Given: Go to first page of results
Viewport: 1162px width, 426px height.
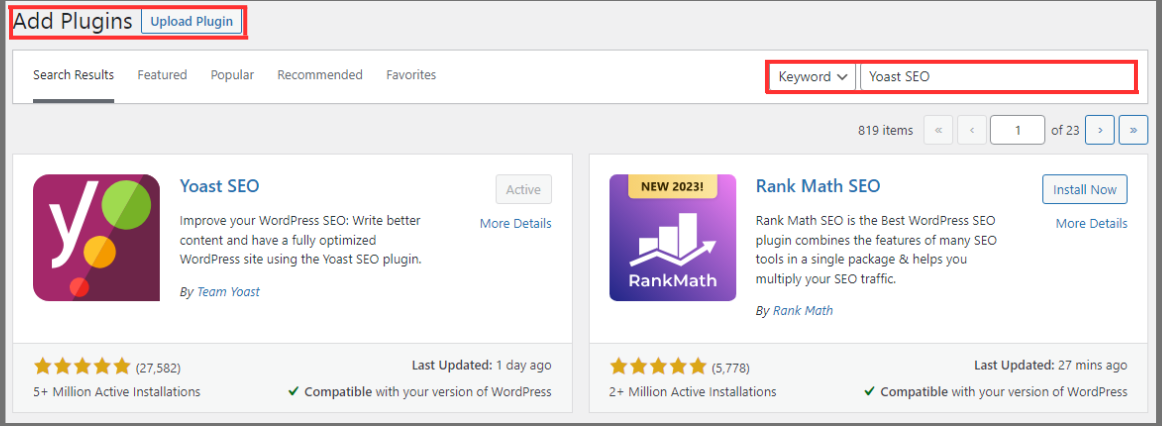Looking at the screenshot, I should click(938, 130).
